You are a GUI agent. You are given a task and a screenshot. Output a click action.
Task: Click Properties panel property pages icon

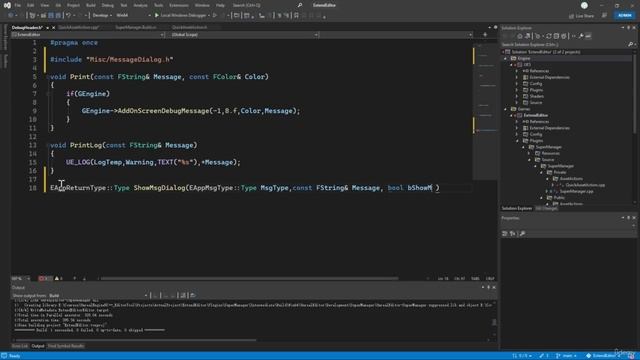pyautogui.click(x=522, y=233)
